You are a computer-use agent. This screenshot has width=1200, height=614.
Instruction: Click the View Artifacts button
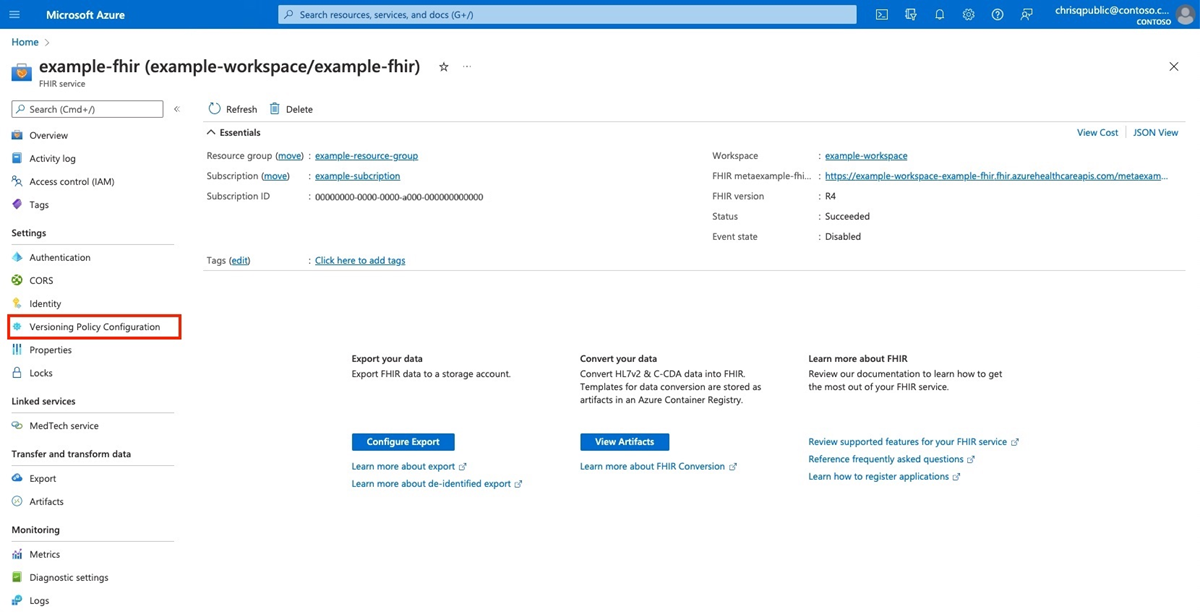pyautogui.click(x=624, y=442)
